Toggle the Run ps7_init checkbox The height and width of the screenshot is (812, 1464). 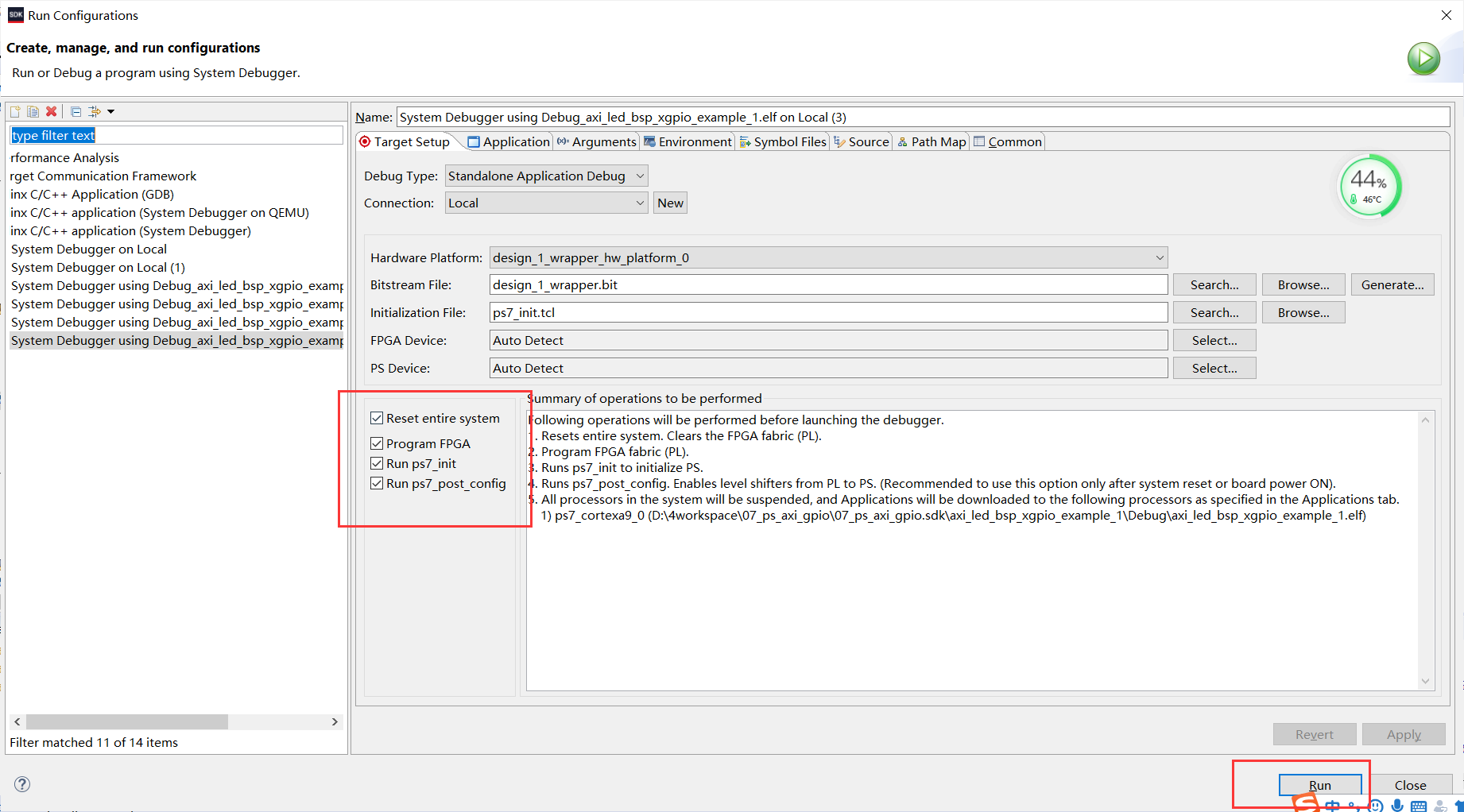coord(377,463)
